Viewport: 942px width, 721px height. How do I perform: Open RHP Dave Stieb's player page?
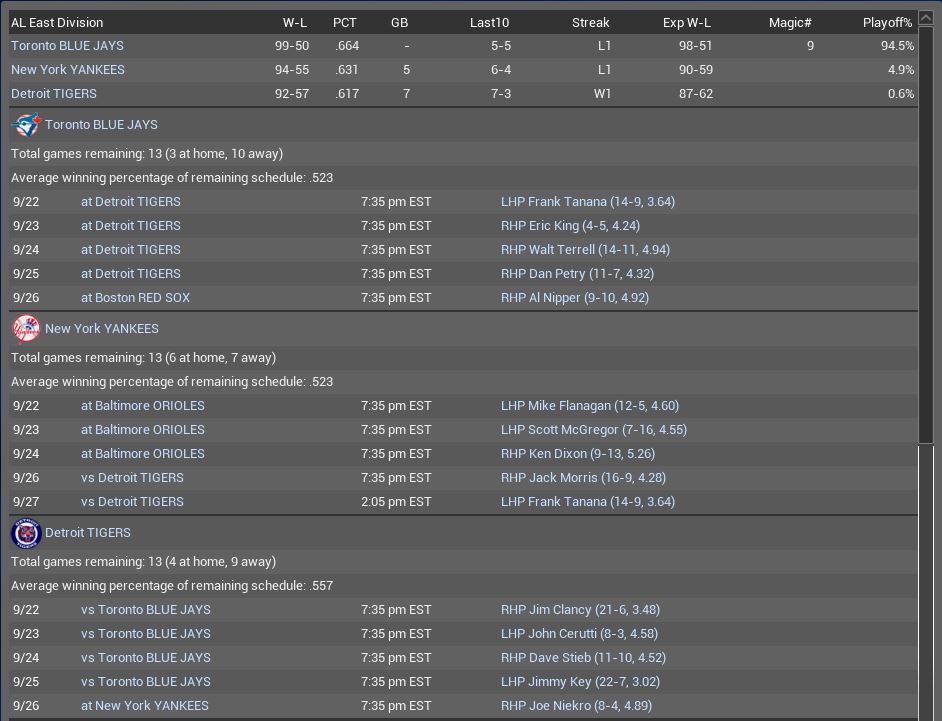point(583,658)
